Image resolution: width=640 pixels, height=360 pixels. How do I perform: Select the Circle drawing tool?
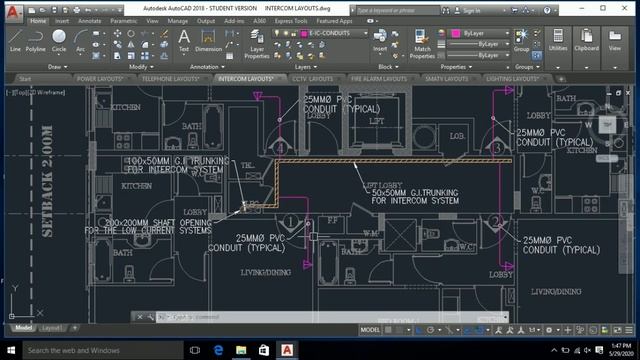[x=59, y=40]
